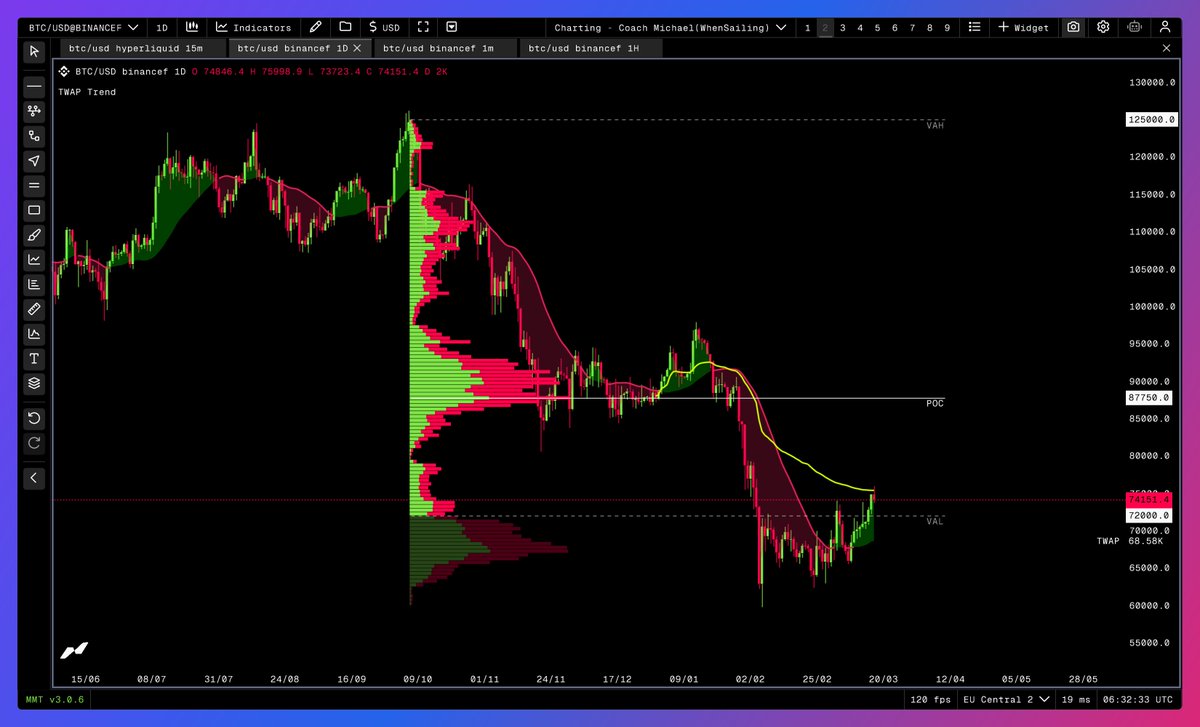Open the pencil drawing settings

[x=316, y=27]
